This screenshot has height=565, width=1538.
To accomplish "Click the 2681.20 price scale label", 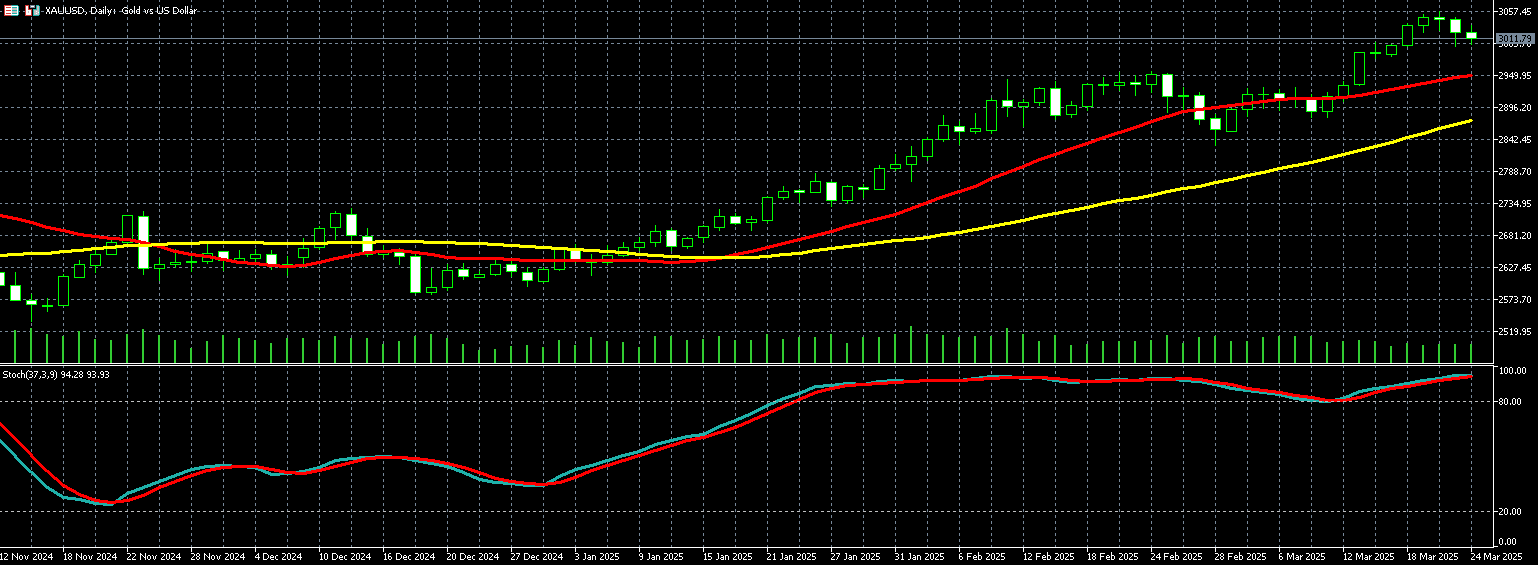I will point(1515,236).
